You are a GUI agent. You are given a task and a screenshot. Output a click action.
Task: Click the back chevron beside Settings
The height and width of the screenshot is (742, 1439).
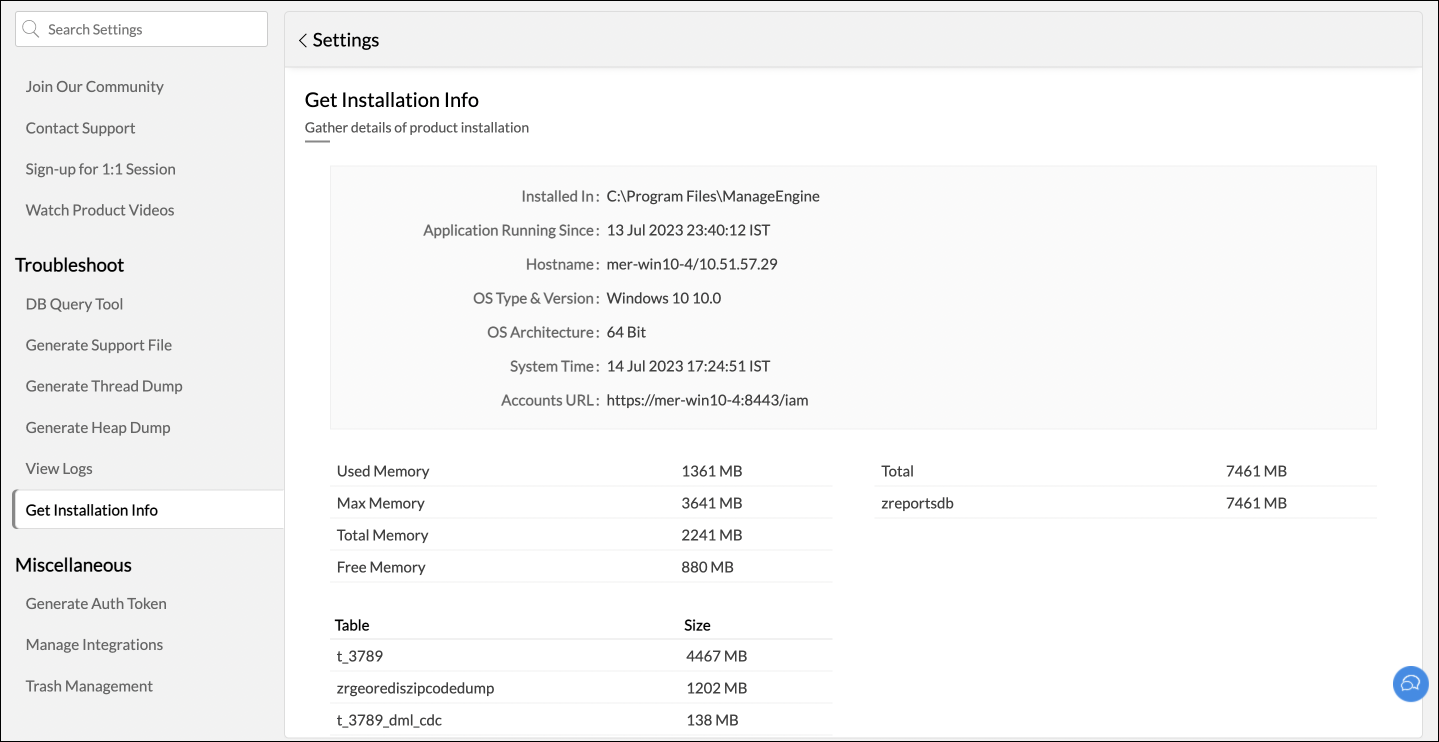[302, 41]
